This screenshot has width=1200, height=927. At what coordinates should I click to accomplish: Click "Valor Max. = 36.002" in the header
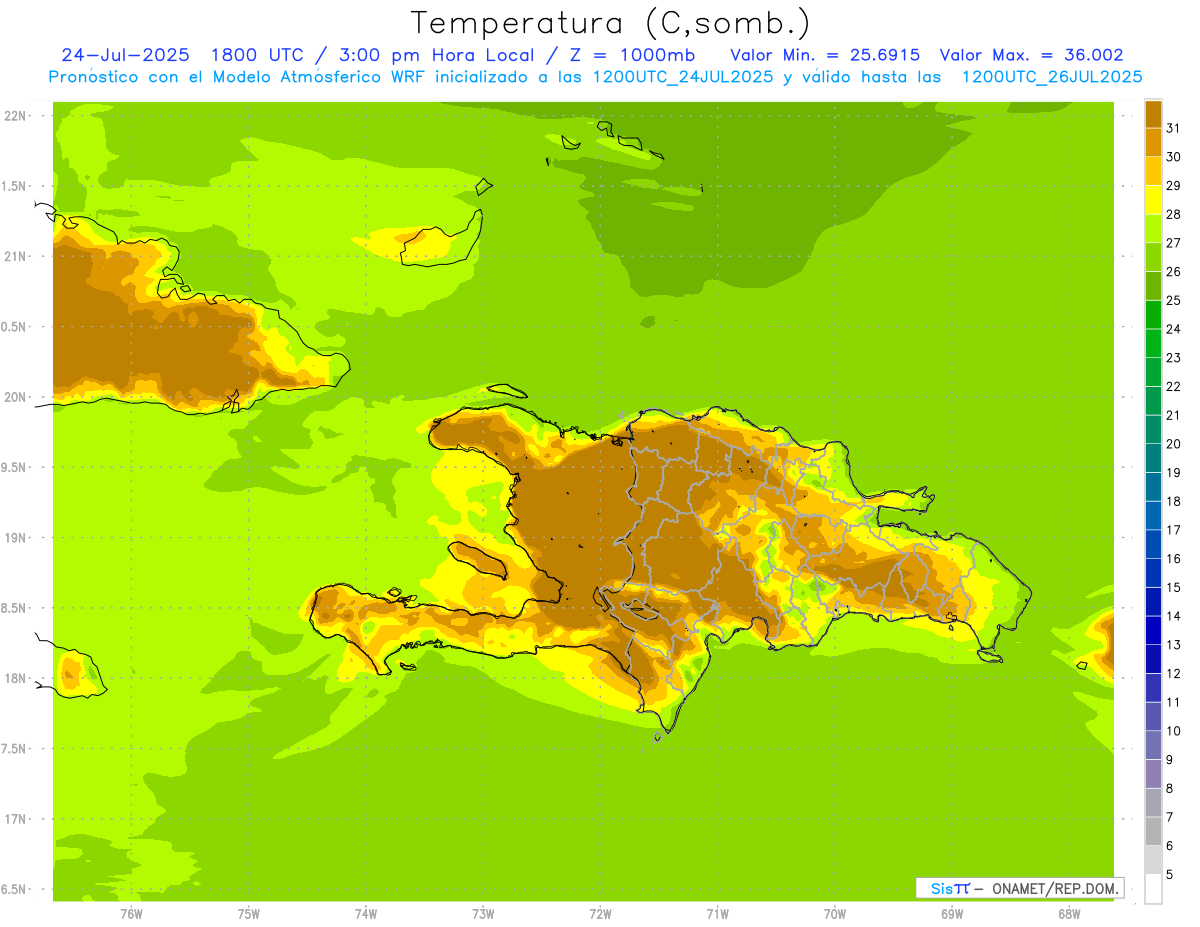pos(1032,55)
